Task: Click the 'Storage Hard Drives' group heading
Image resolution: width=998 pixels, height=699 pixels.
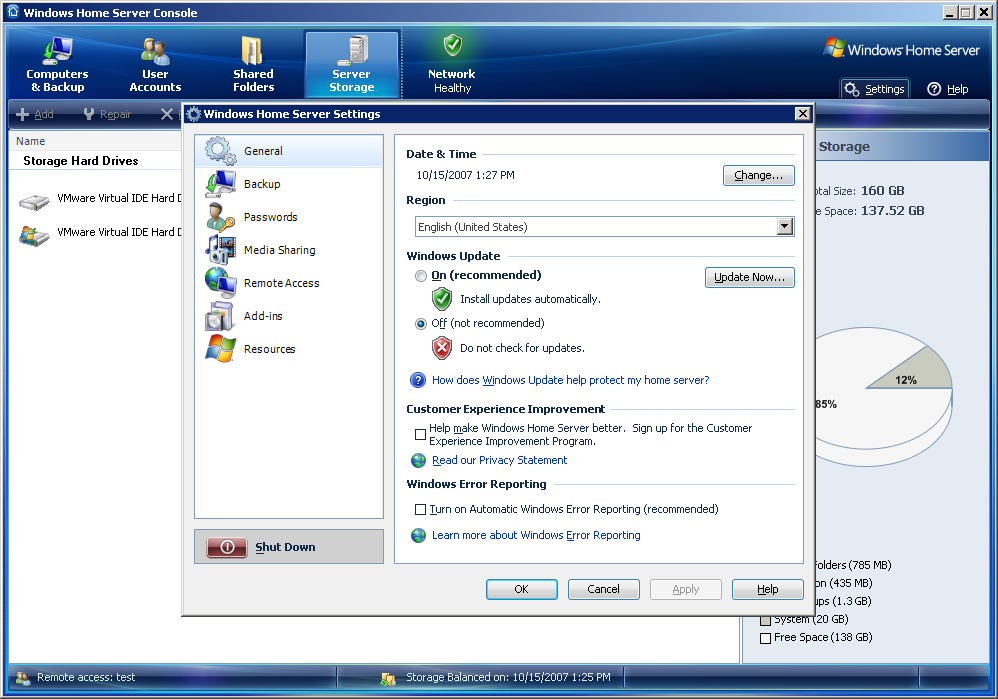Action: (x=81, y=161)
